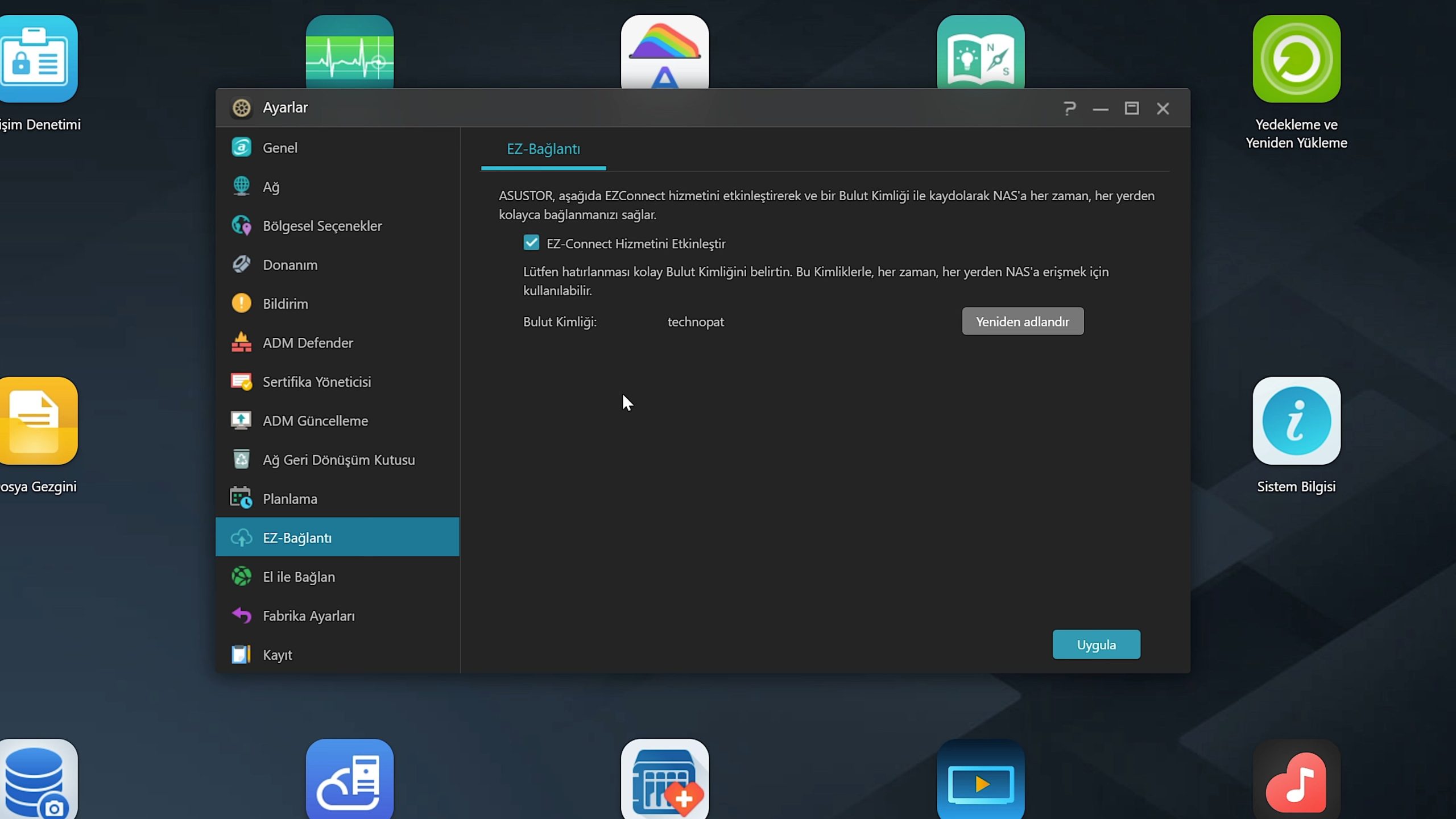Open Sertifika Yöneticisi section
This screenshot has width=1456, height=819.
(x=316, y=382)
